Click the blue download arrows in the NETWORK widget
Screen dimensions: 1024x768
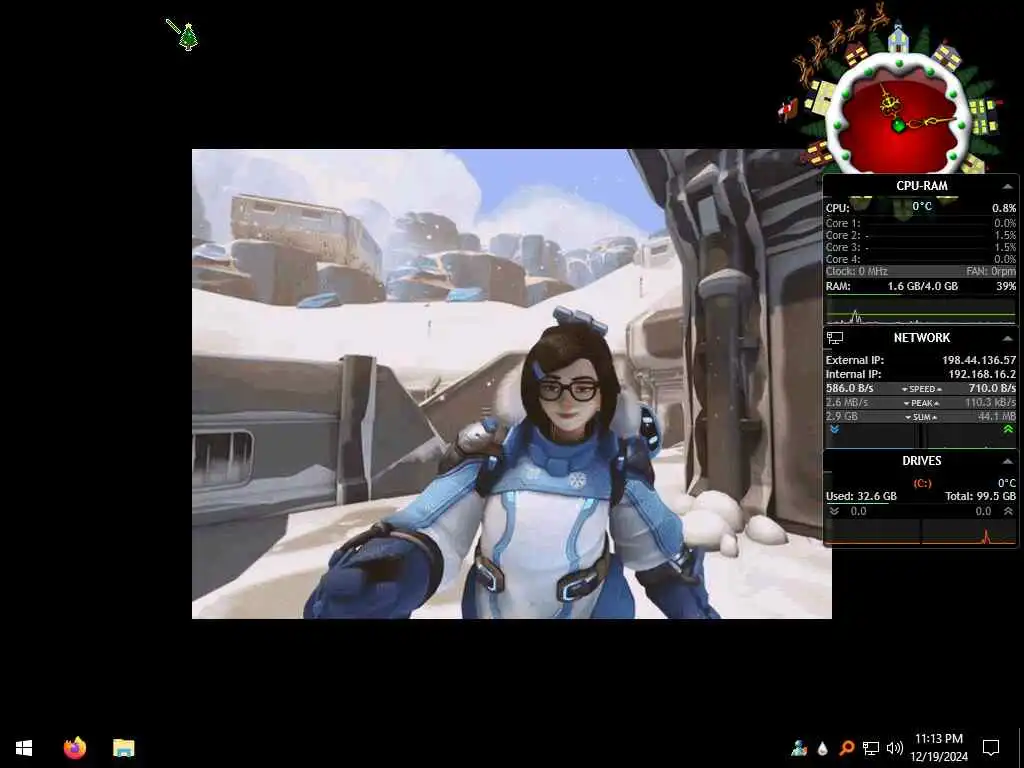click(835, 430)
